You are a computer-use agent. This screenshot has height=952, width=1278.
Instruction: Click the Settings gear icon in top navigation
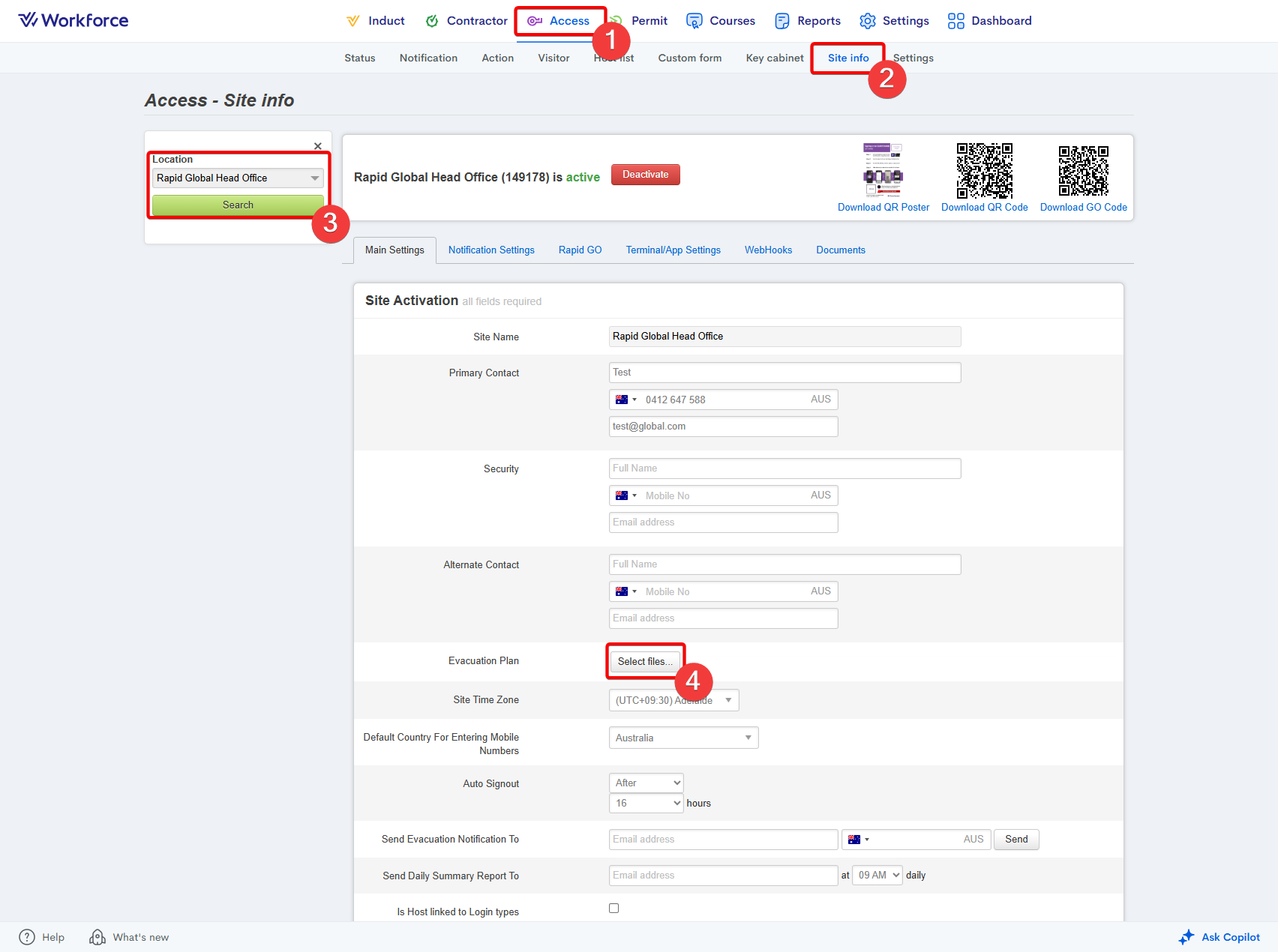tap(867, 21)
